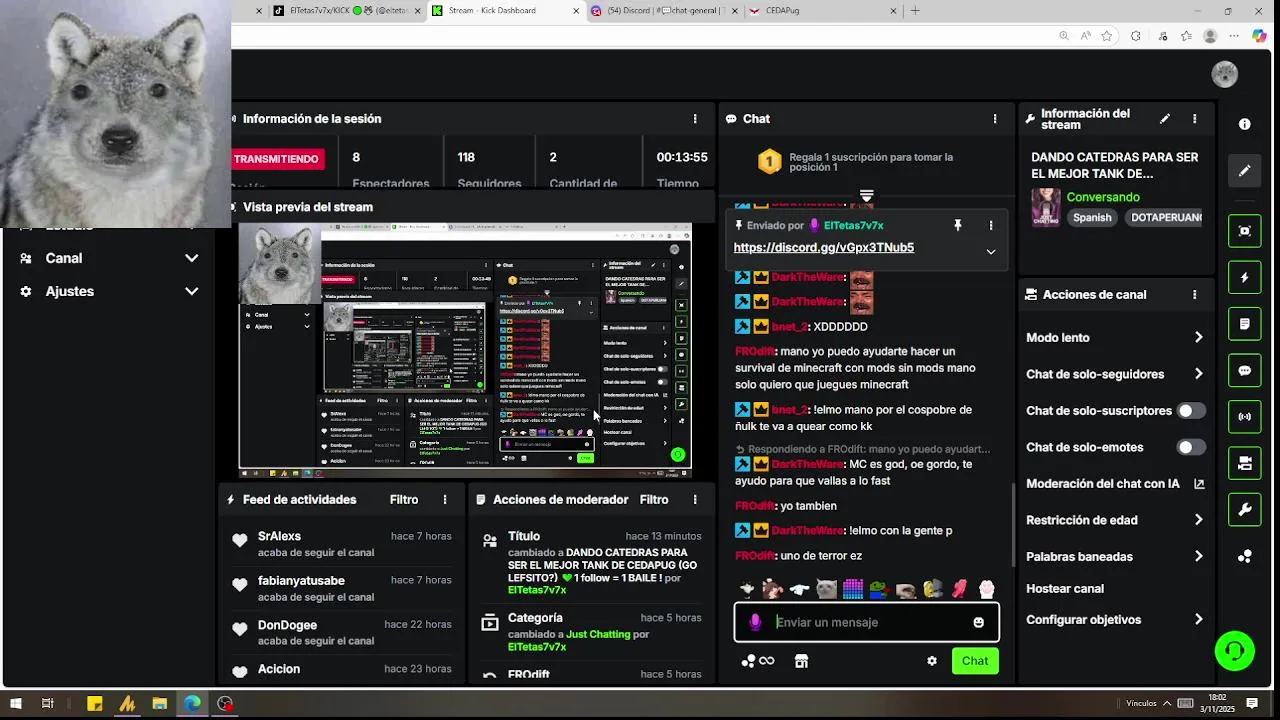Open external link for Moderación del chat con IA
The height and width of the screenshot is (720, 1280).
coord(1199,484)
